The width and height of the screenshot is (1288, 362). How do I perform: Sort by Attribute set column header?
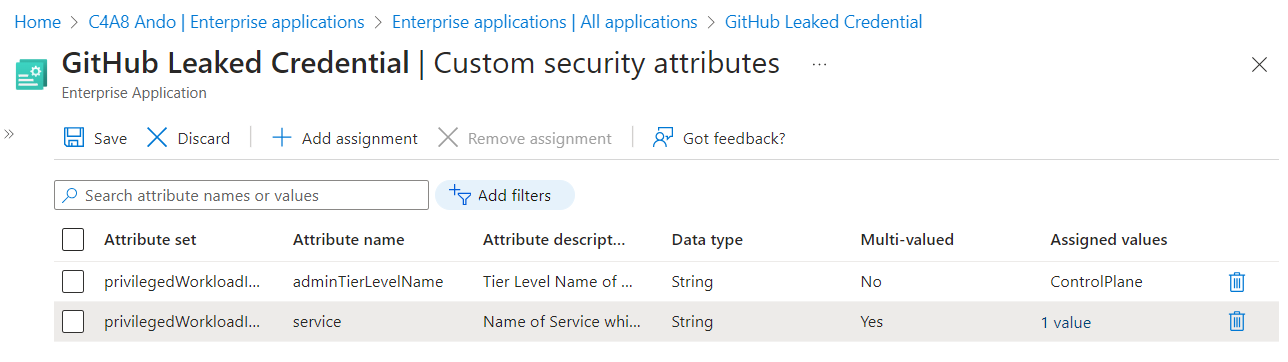pos(150,240)
